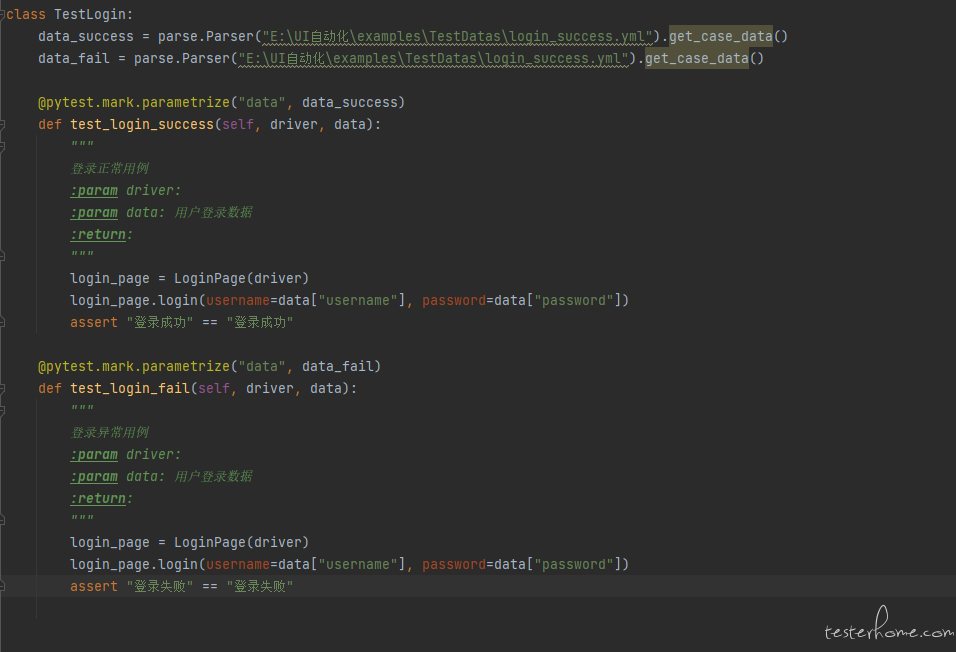The image size is (956, 652).
Task: Click LoginPage(driver) inside test_login_fail
Action: pyautogui.click(x=241, y=543)
